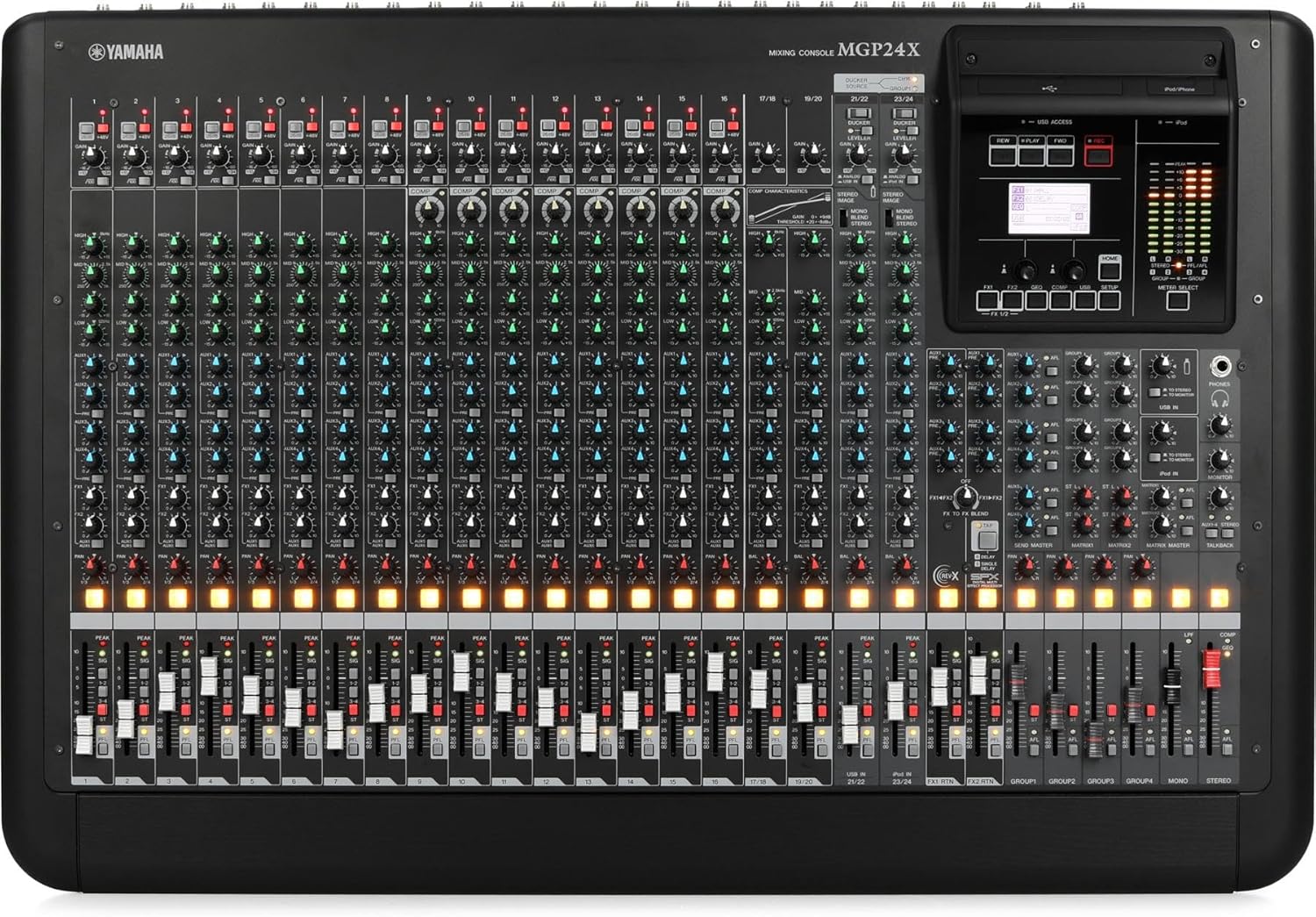Toggle channel 12's lit ON button
The height and width of the screenshot is (917, 1316).
pos(555,598)
